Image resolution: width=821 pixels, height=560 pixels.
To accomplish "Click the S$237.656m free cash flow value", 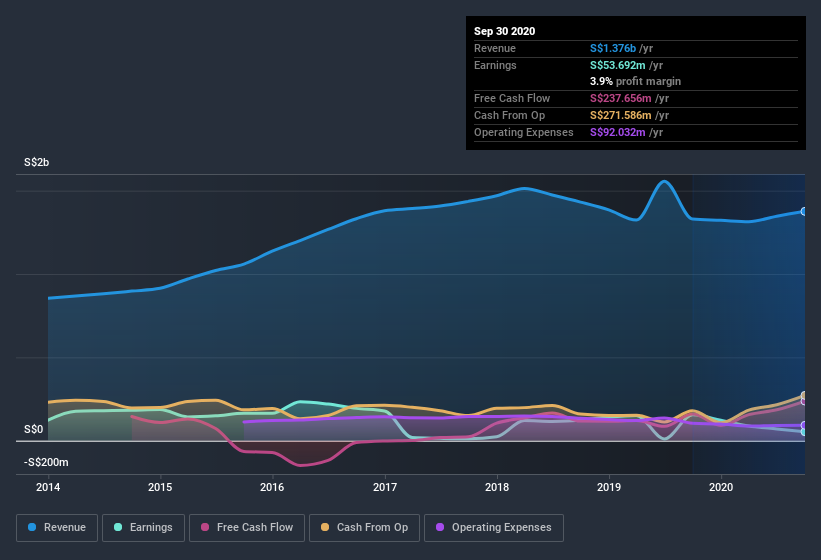I will point(620,98).
